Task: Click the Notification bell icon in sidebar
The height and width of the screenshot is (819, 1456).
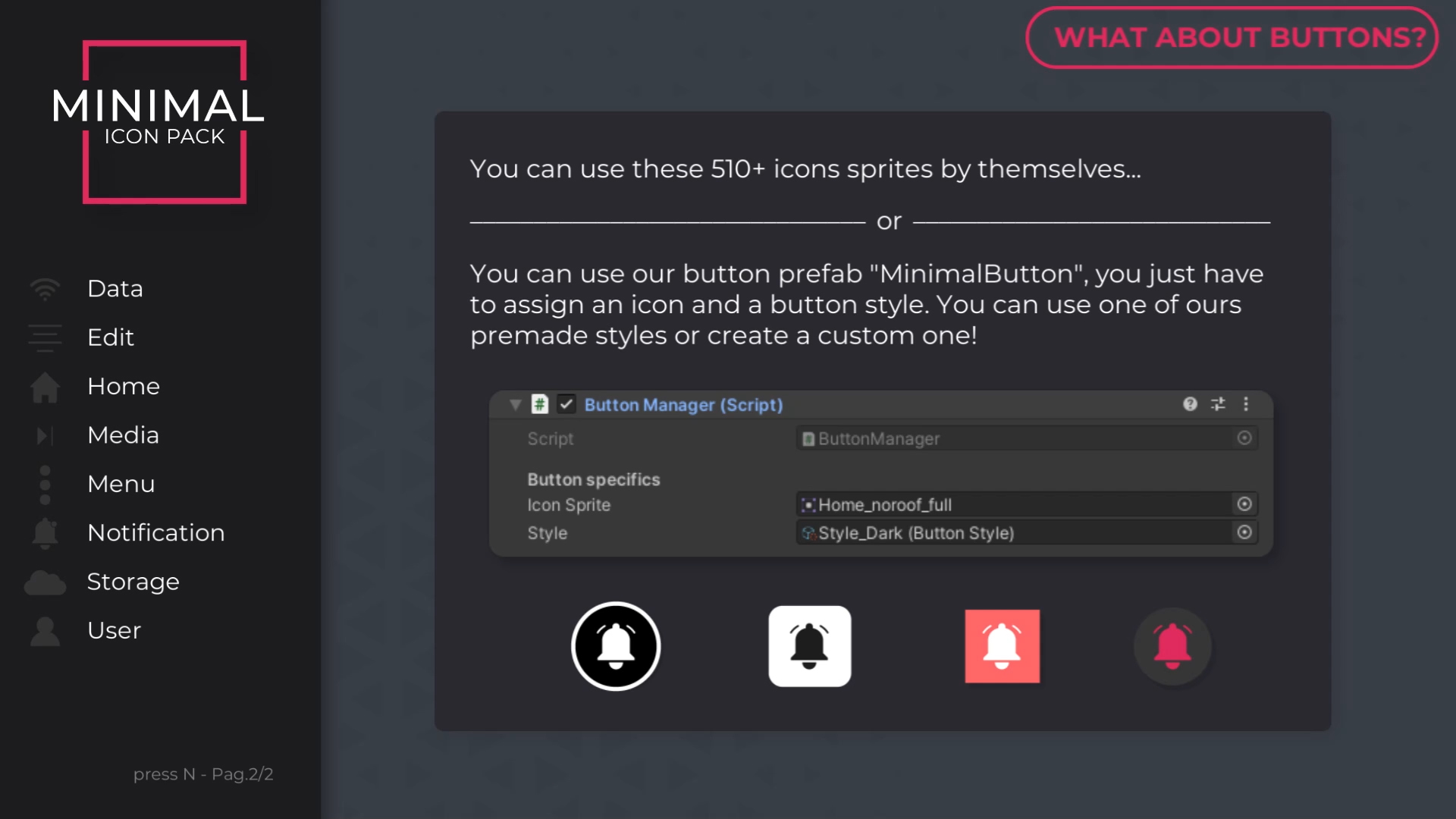Action: pos(45,533)
